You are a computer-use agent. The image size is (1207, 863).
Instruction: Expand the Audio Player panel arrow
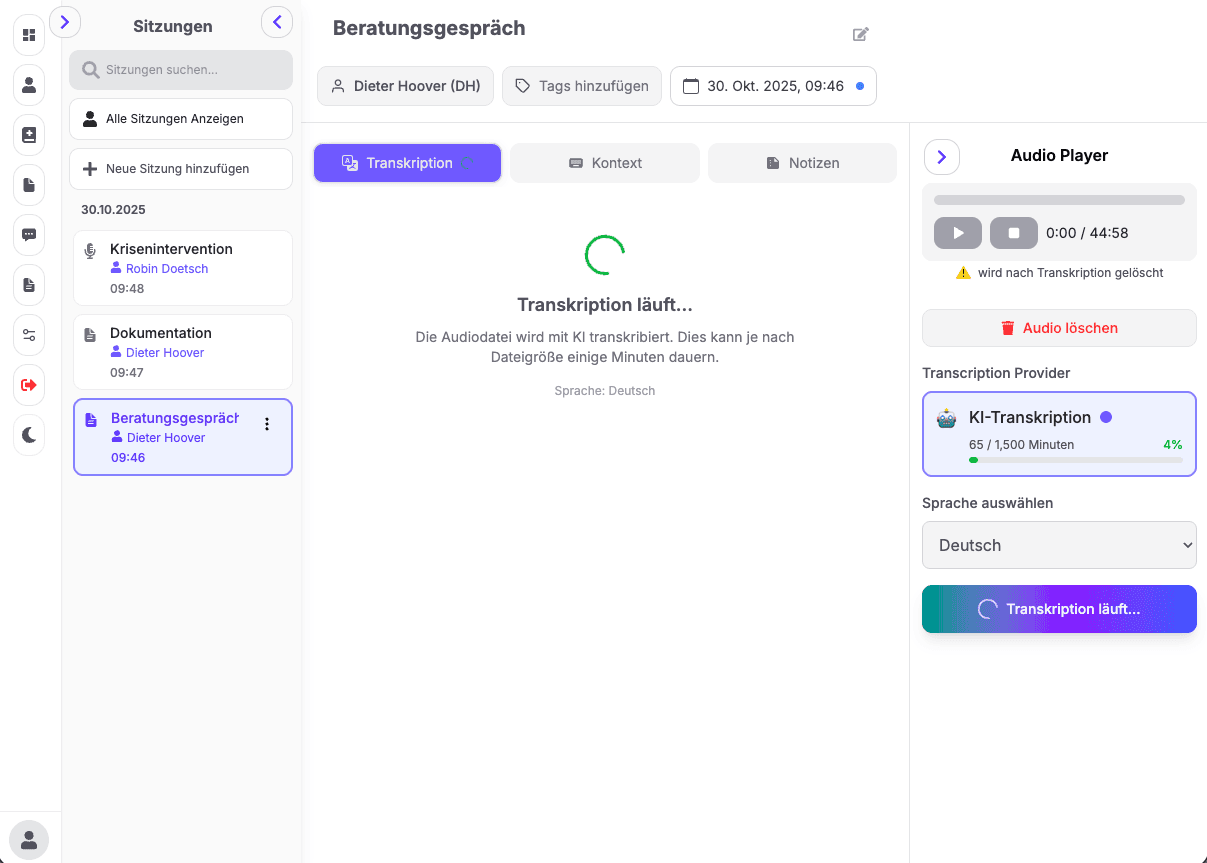[x=941, y=157]
